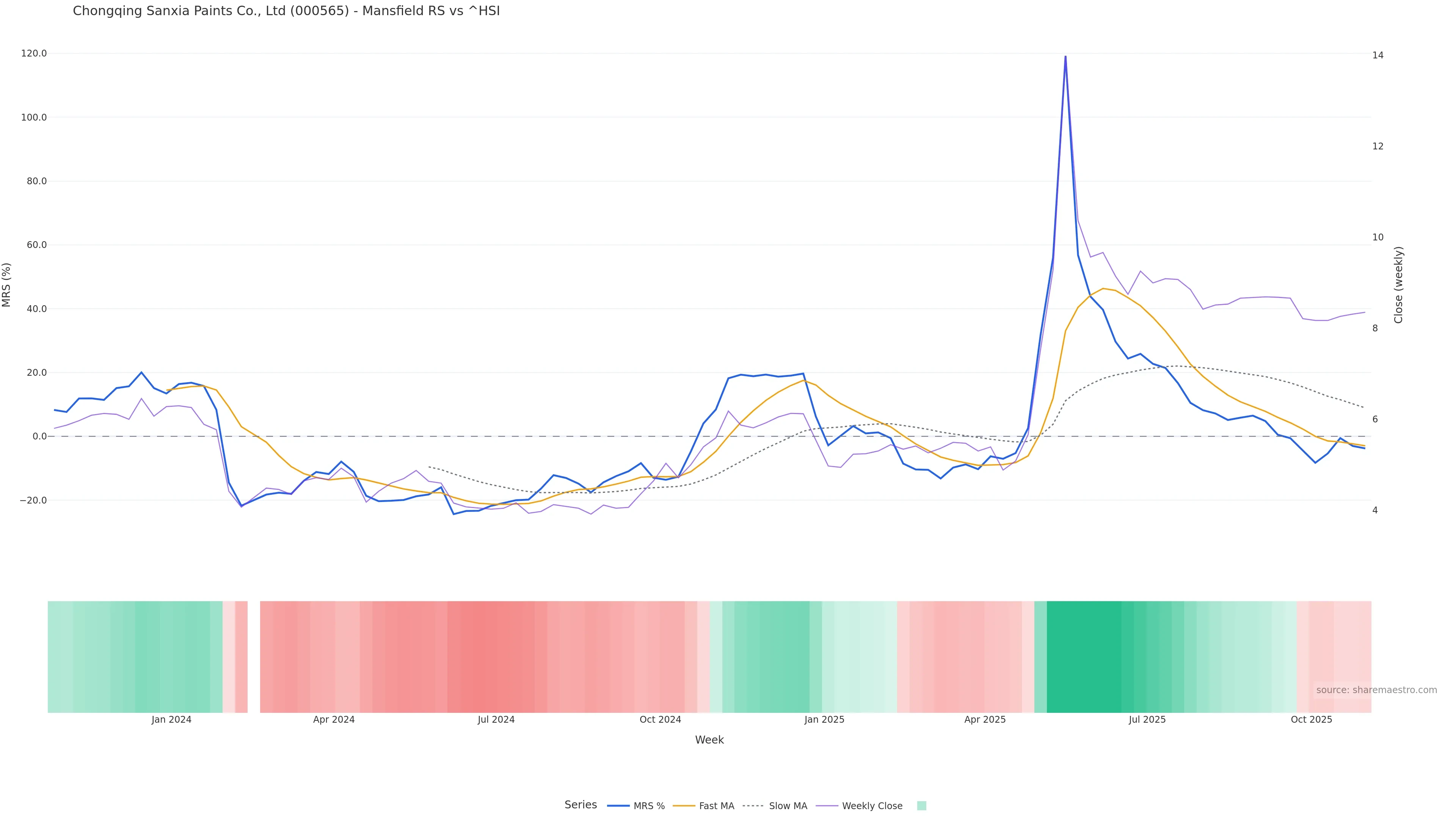Click the chart title text
Viewport: 1456px width, 819px height.
click(x=286, y=11)
